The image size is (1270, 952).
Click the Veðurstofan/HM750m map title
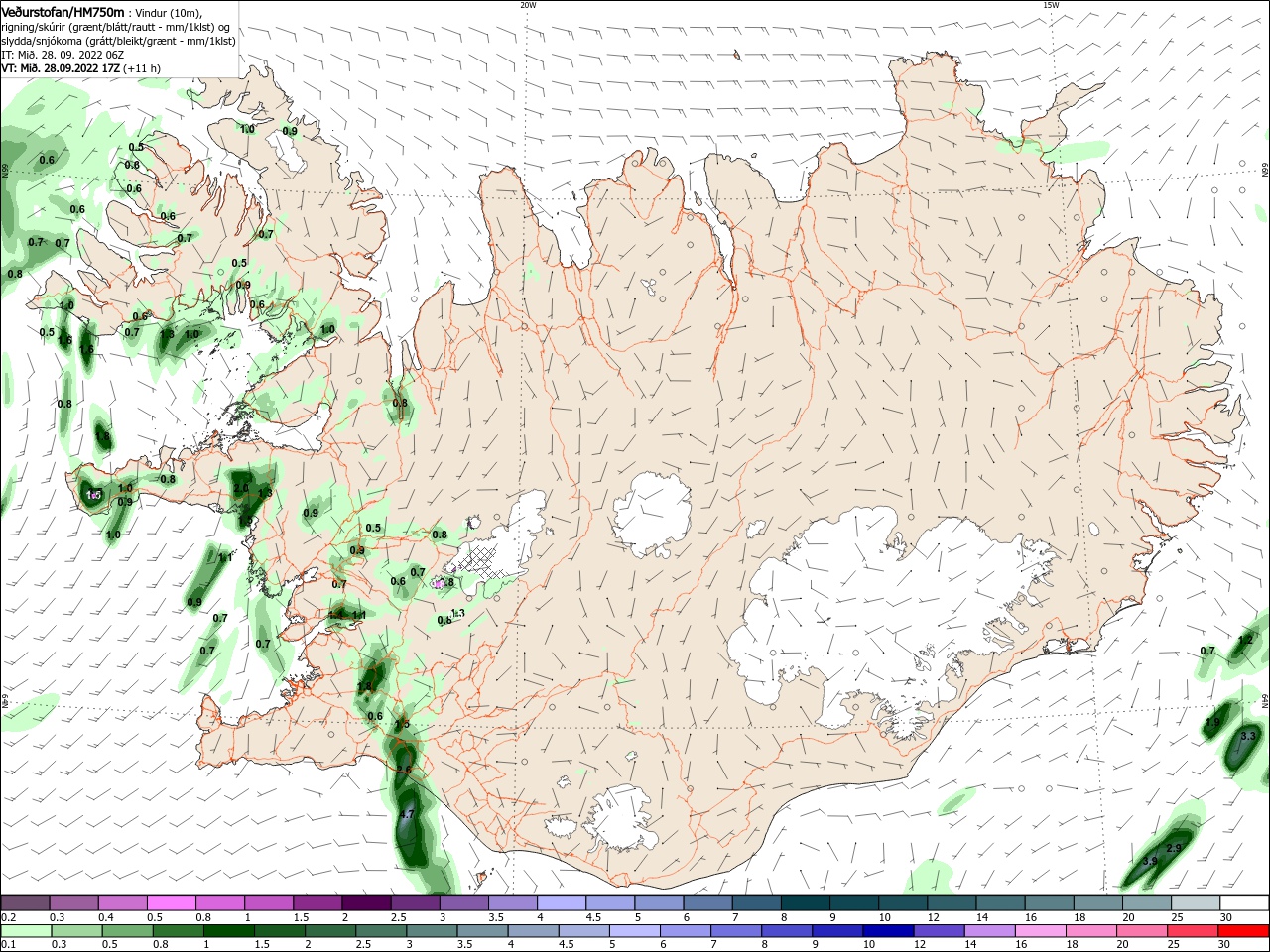tap(63, 11)
